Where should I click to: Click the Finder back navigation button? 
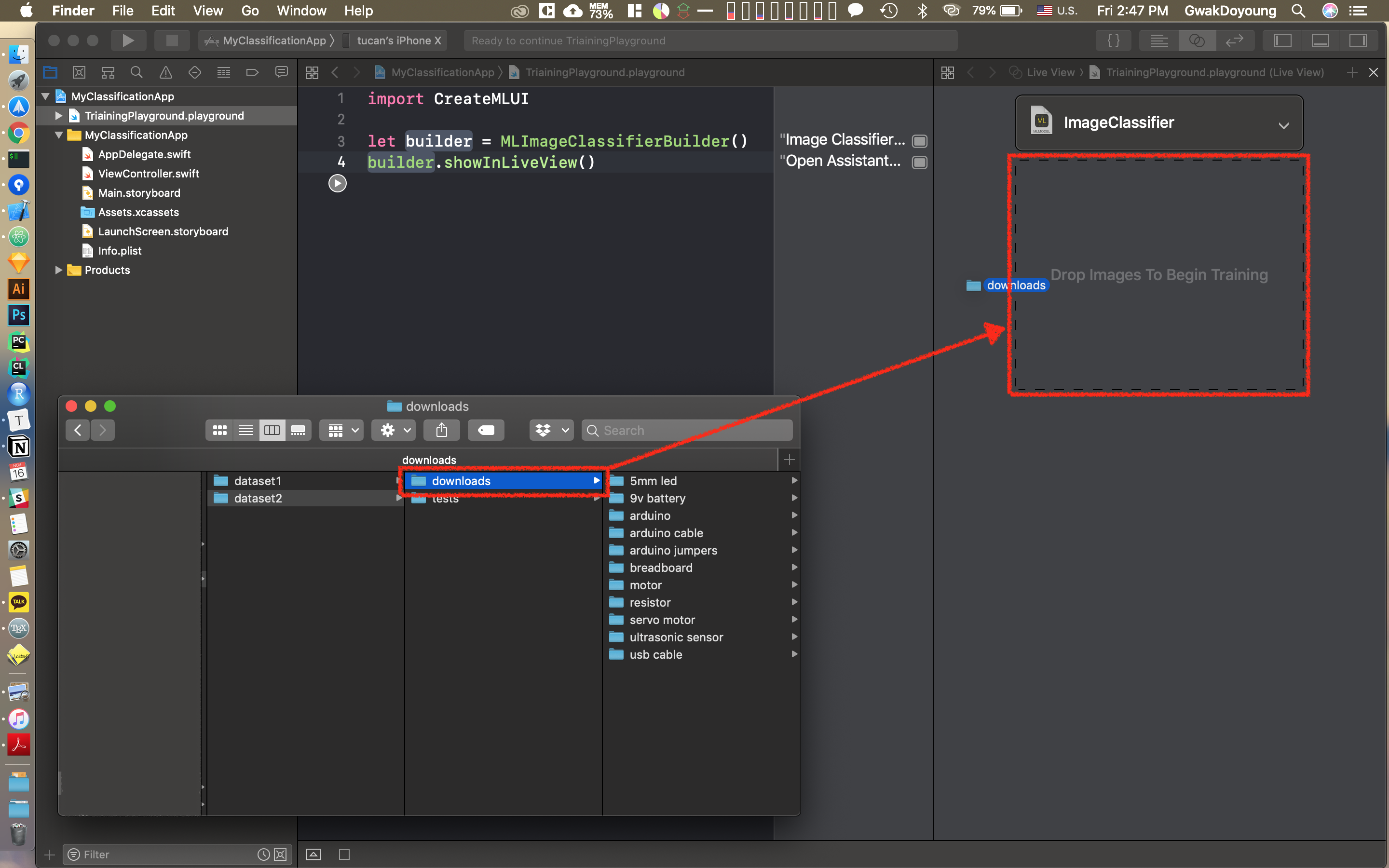[78, 430]
